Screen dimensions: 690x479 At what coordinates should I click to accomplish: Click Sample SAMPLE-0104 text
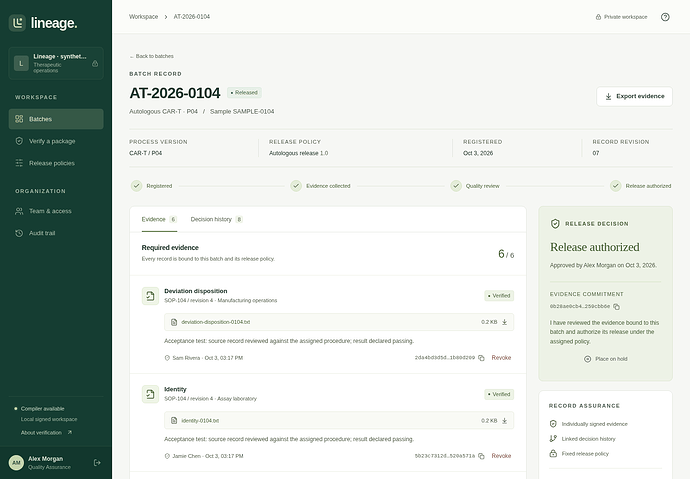coord(242,112)
